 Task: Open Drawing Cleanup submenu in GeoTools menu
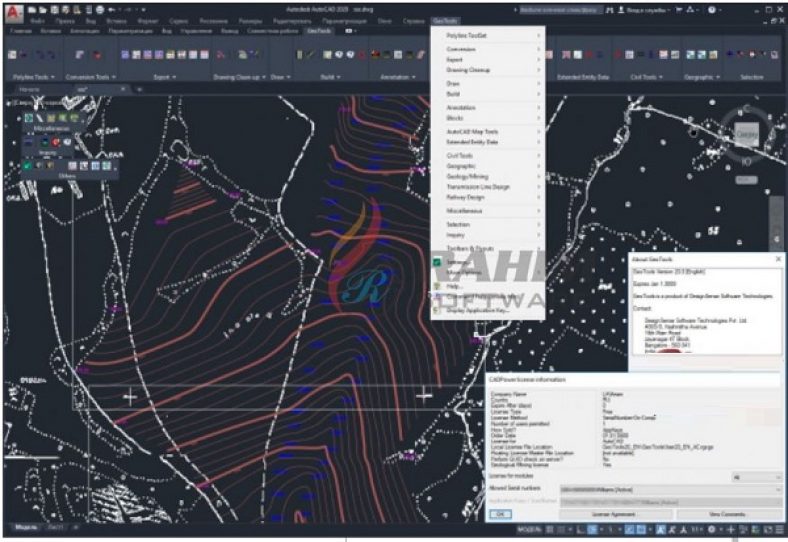[x=487, y=70]
